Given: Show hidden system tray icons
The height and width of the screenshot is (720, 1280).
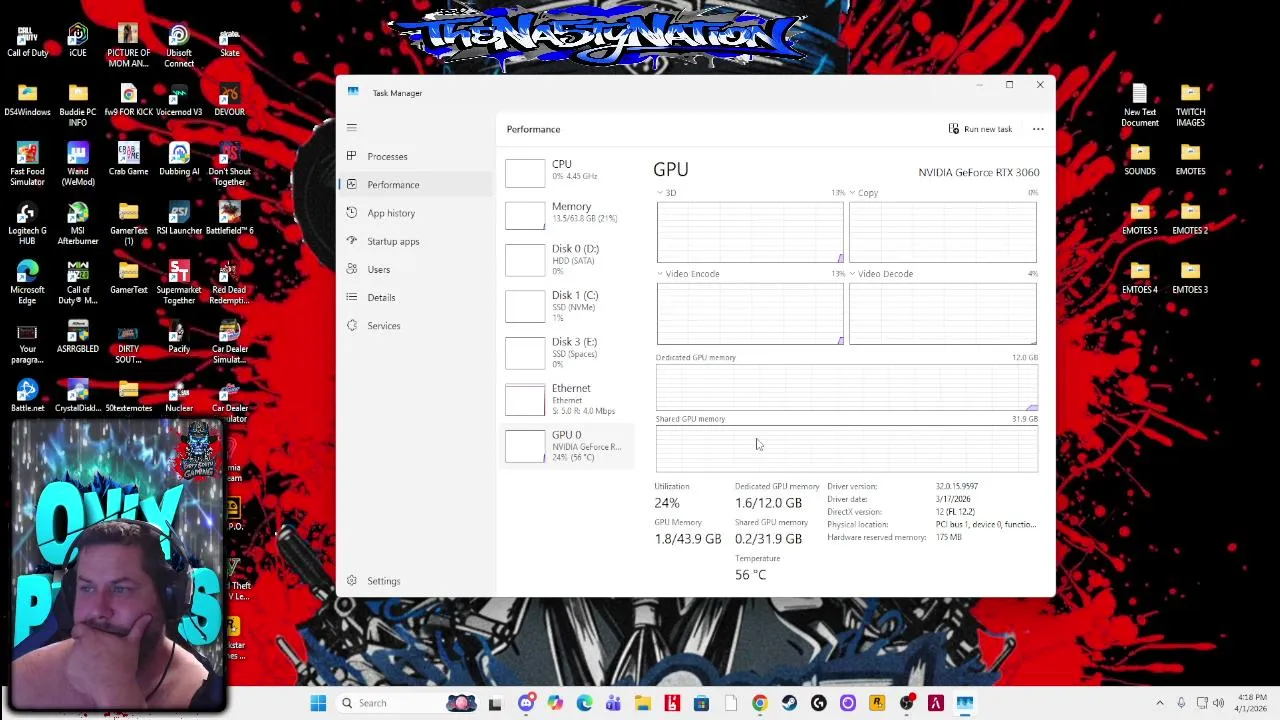Looking at the screenshot, I should (x=1160, y=703).
